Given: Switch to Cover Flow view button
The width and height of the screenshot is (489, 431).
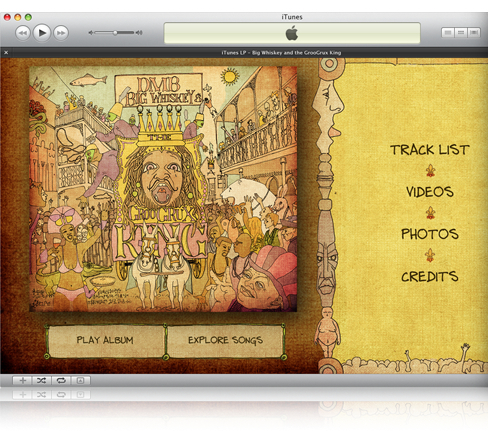Looking at the screenshot, I should click(x=474, y=32).
